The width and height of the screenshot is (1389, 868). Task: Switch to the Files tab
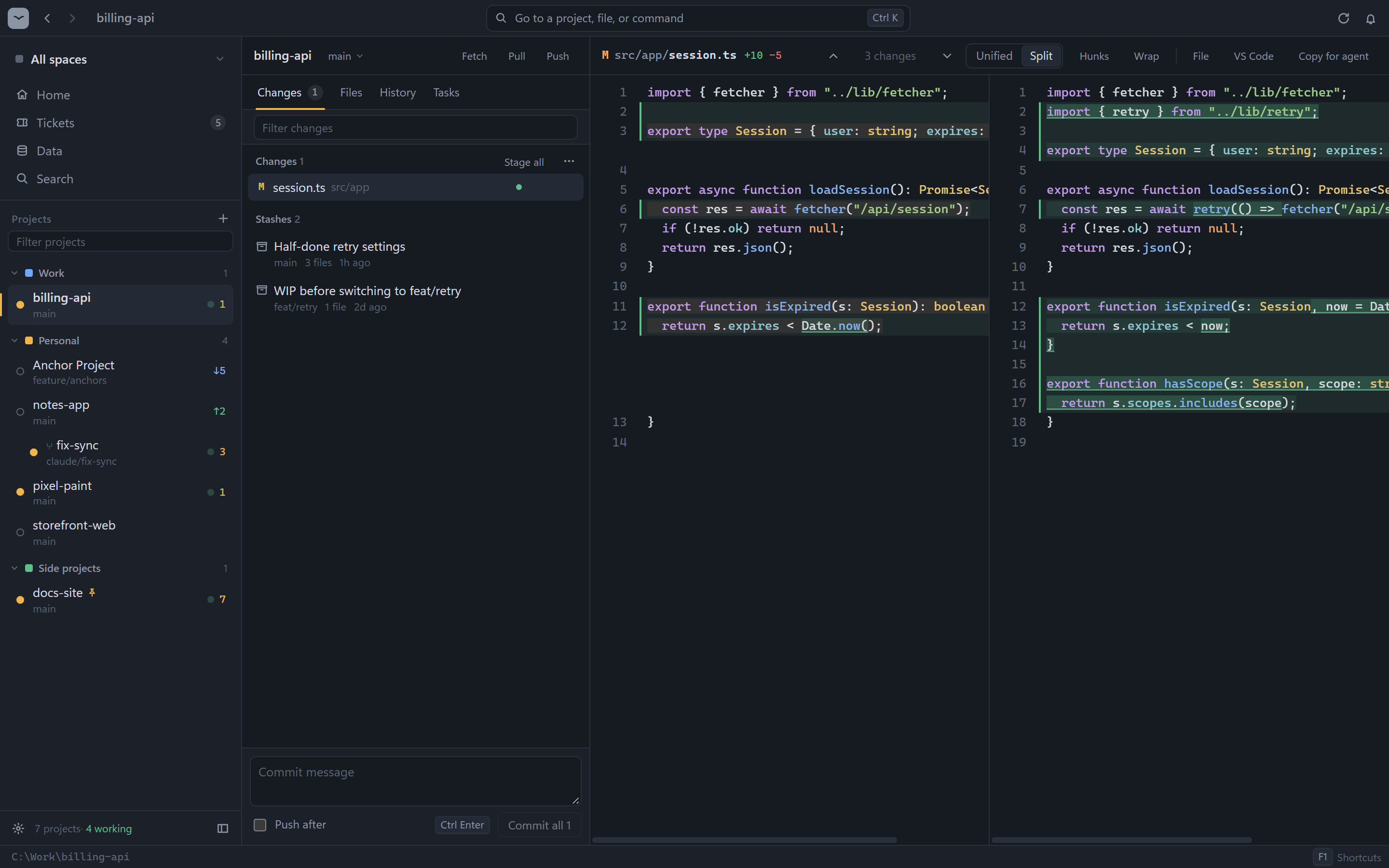(x=351, y=93)
